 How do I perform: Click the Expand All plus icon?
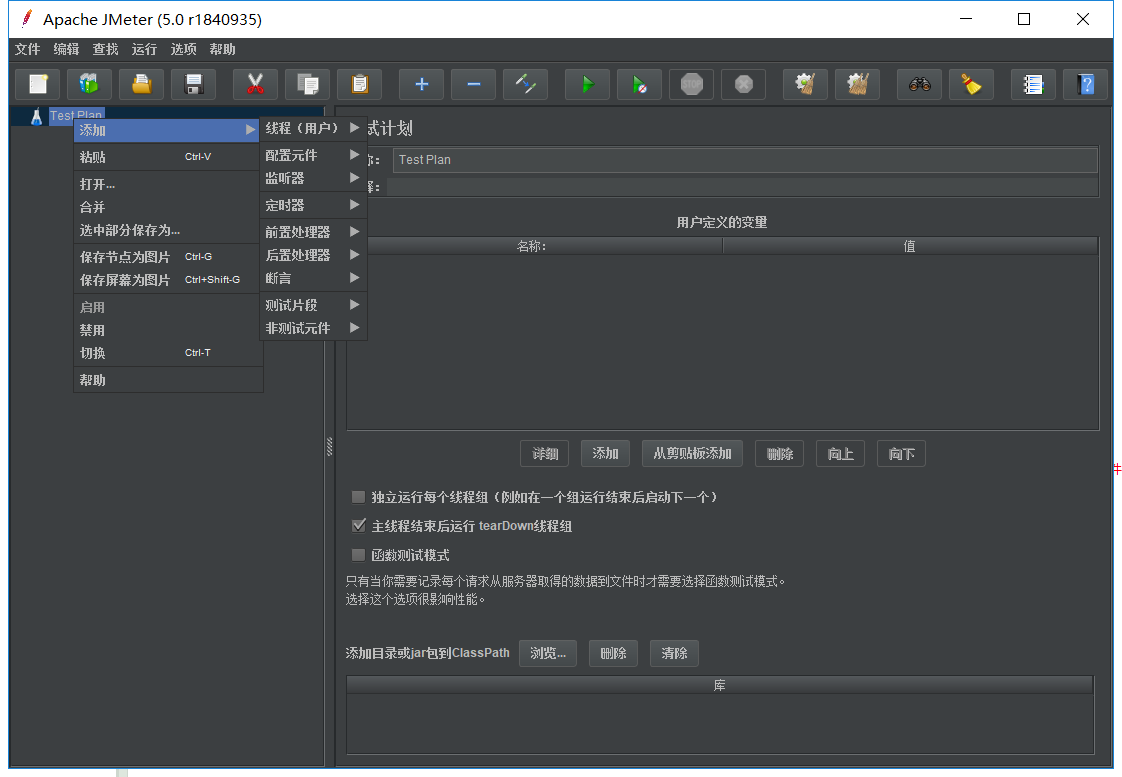pyautogui.click(x=421, y=84)
